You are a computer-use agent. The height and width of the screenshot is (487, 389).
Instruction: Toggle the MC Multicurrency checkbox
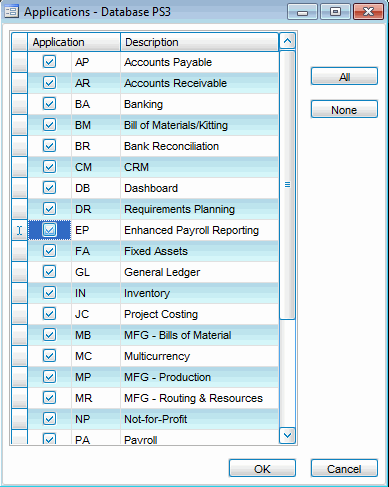coord(49,356)
